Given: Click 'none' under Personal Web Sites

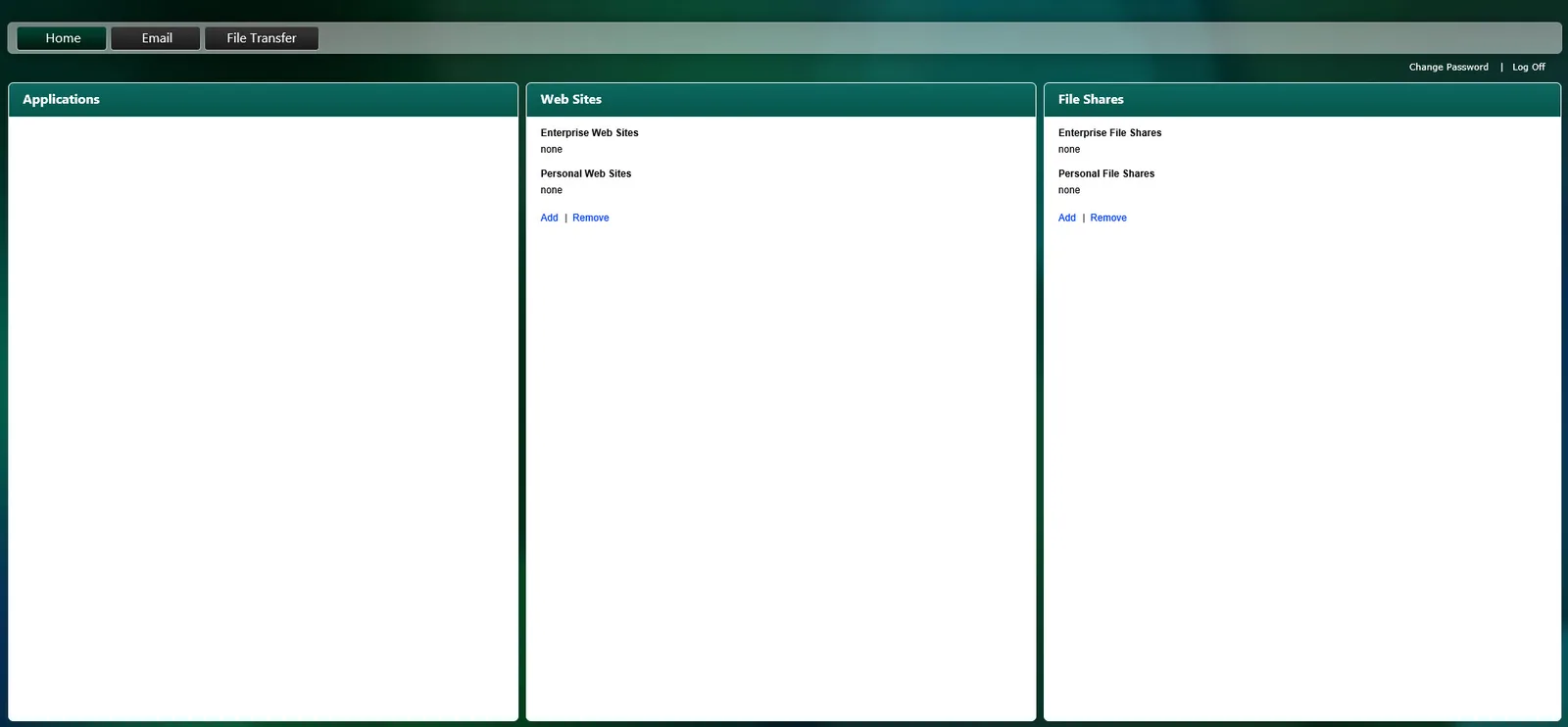Looking at the screenshot, I should [552, 191].
